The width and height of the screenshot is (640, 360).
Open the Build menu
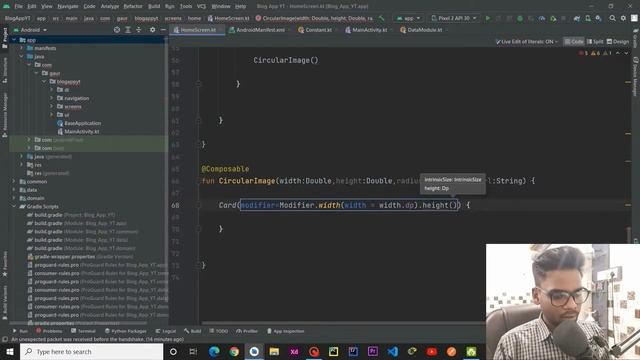[154, 6]
